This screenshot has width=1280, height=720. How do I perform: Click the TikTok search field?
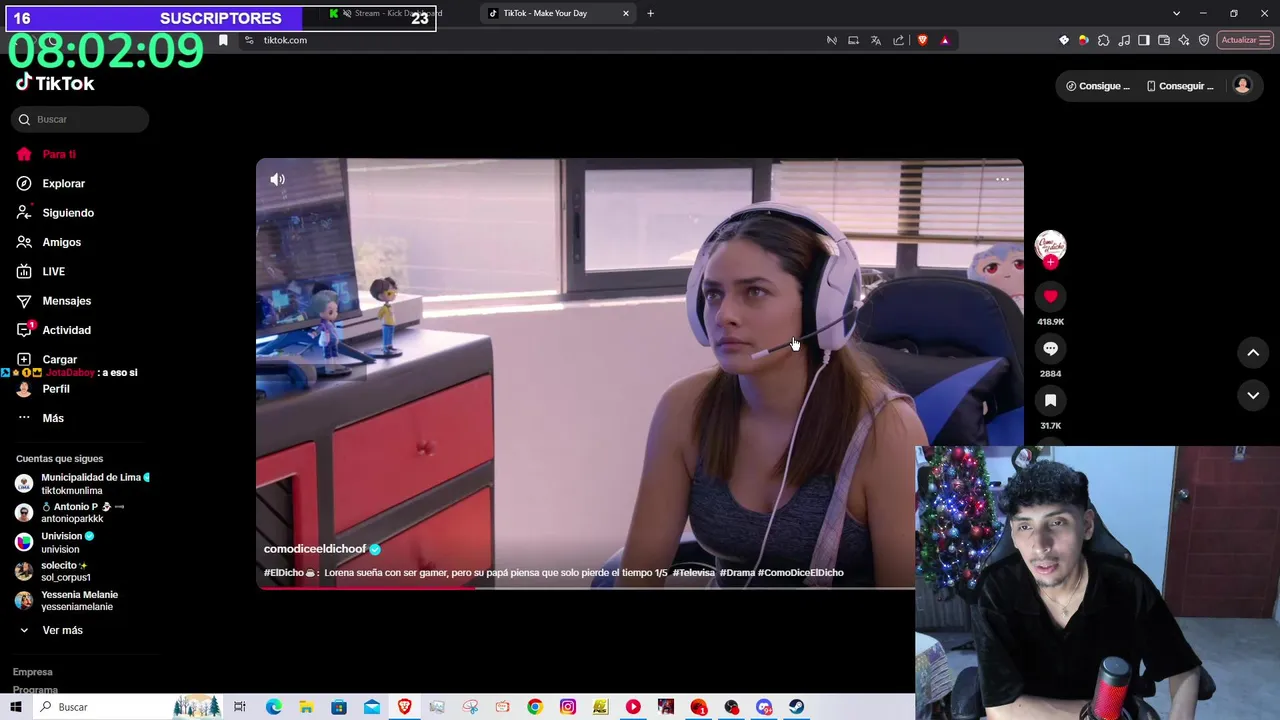point(80,119)
